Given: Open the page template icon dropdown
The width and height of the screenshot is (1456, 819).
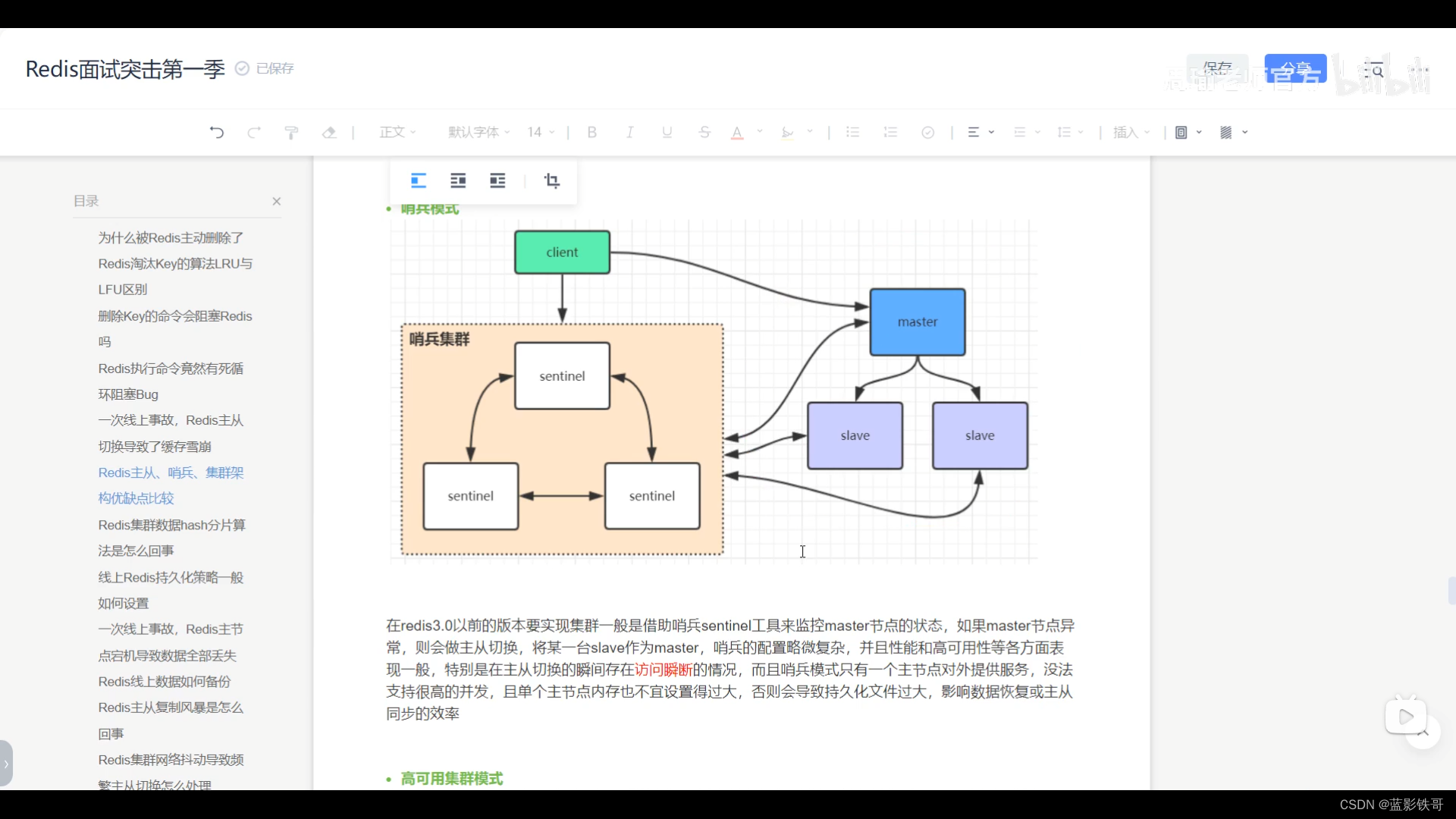Looking at the screenshot, I should click(x=1188, y=133).
